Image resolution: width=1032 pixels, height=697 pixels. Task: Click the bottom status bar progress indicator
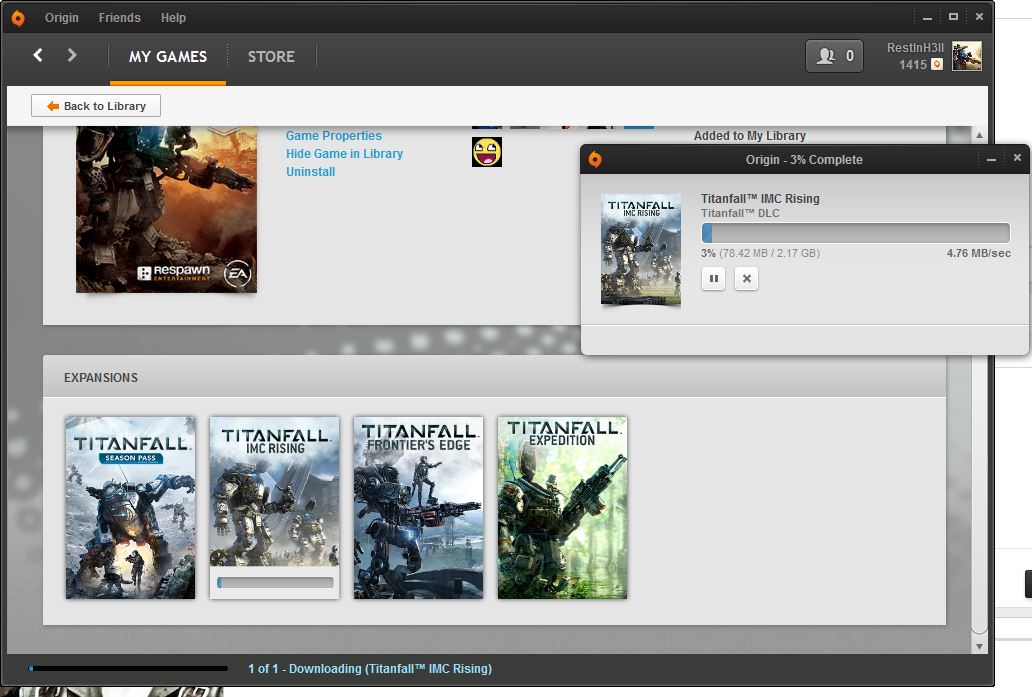coord(128,669)
